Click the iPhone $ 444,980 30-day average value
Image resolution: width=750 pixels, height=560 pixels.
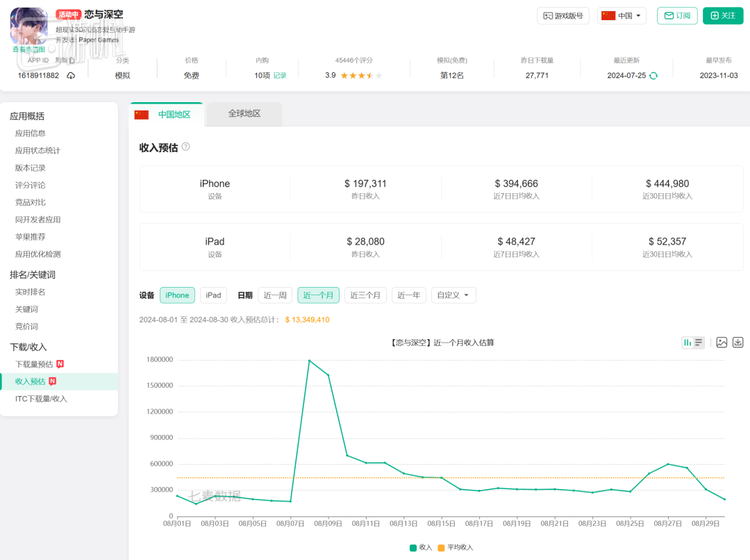(667, 184)
